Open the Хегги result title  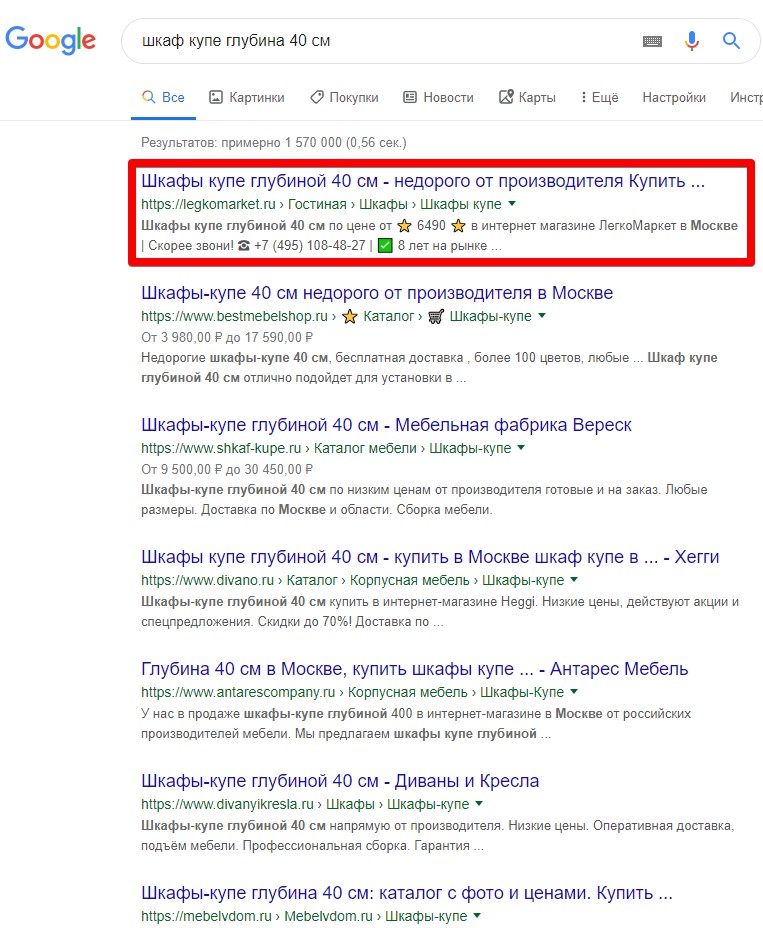coord(430,557)
